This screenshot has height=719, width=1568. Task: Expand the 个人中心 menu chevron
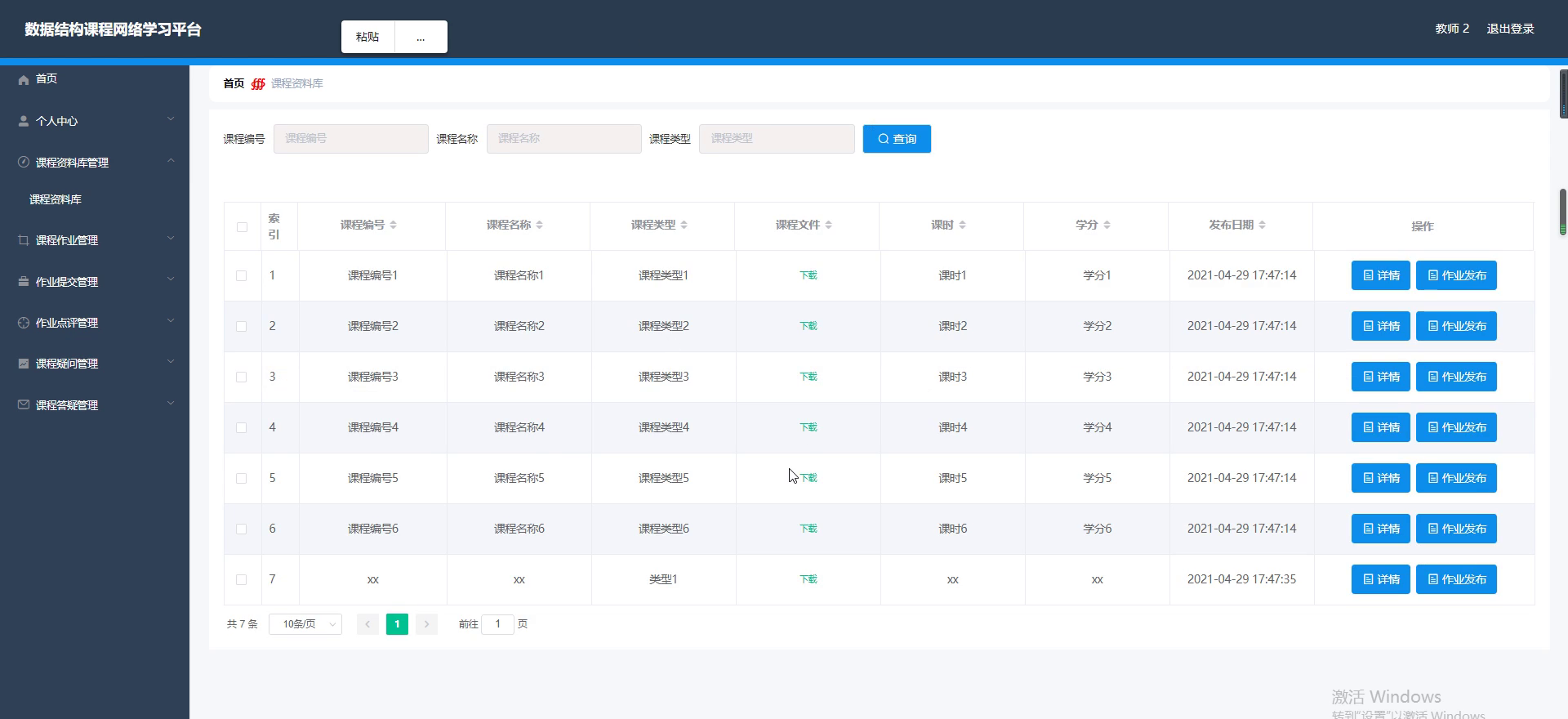click(171, 119)
